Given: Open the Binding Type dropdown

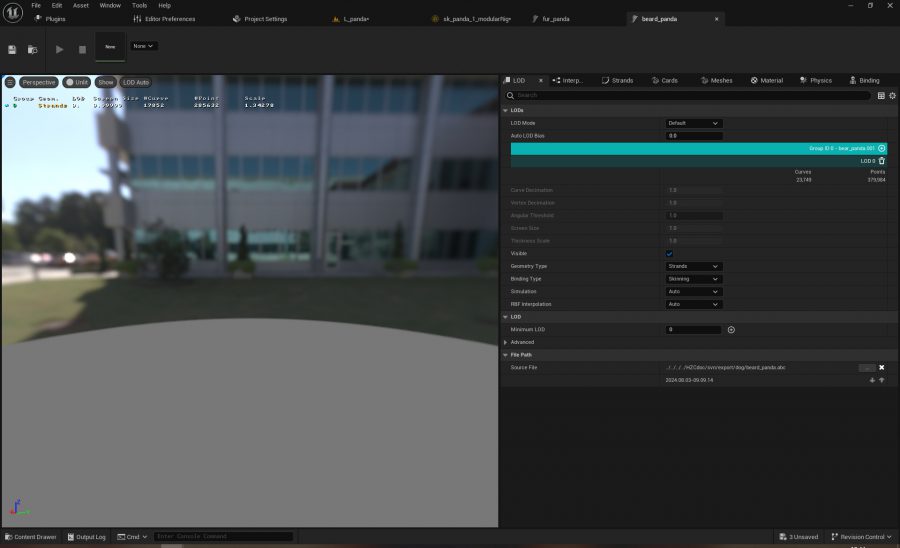Looking at the screenshot, I should 693,279.
